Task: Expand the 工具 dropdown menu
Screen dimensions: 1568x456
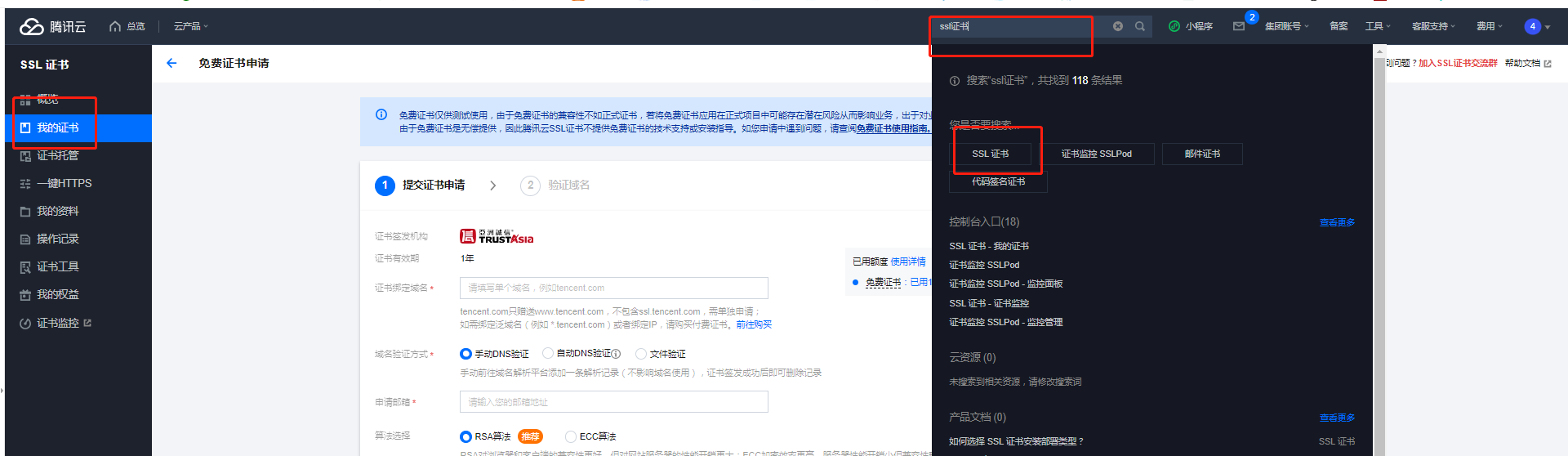Action: pyautogui.click(x=1378, y=26)
